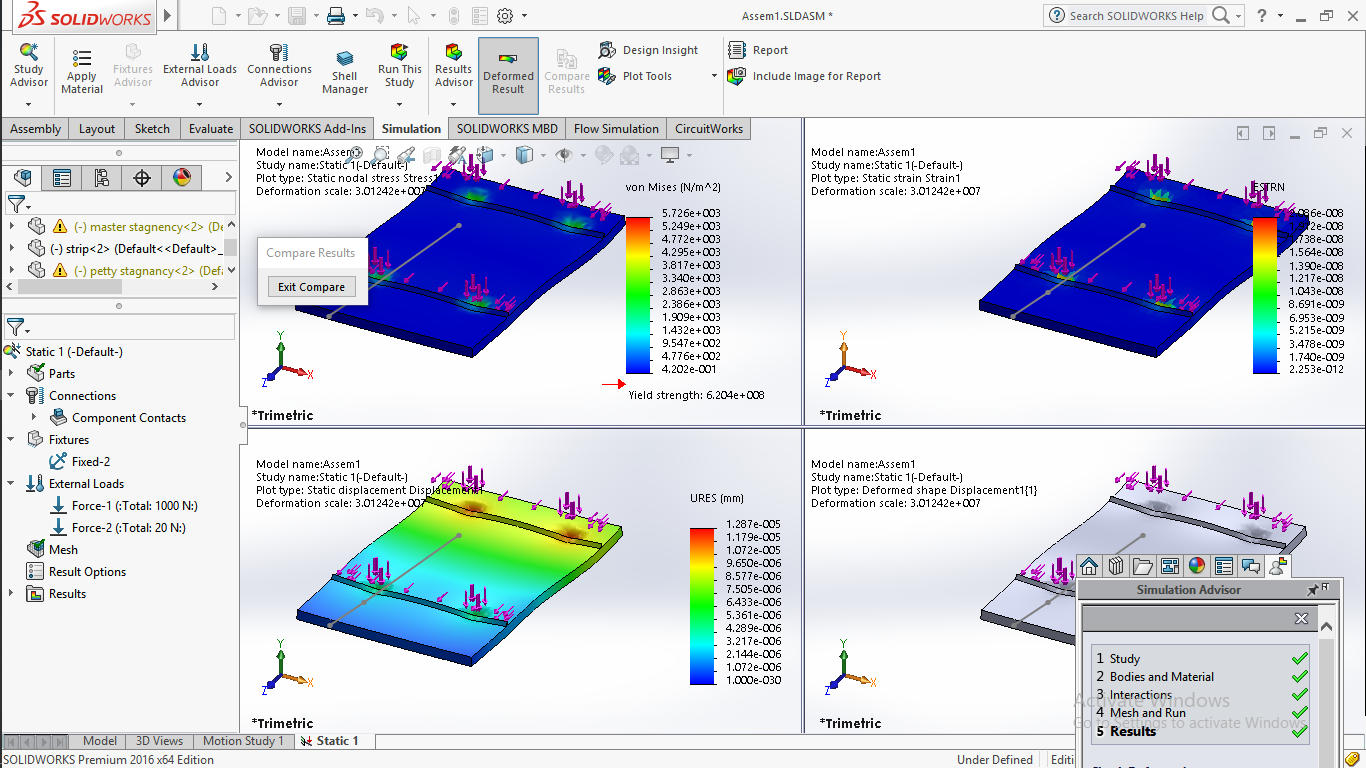1366x768 pixels.
Task: Open the DisplayManager tab
Action: (x=182, y=178)
